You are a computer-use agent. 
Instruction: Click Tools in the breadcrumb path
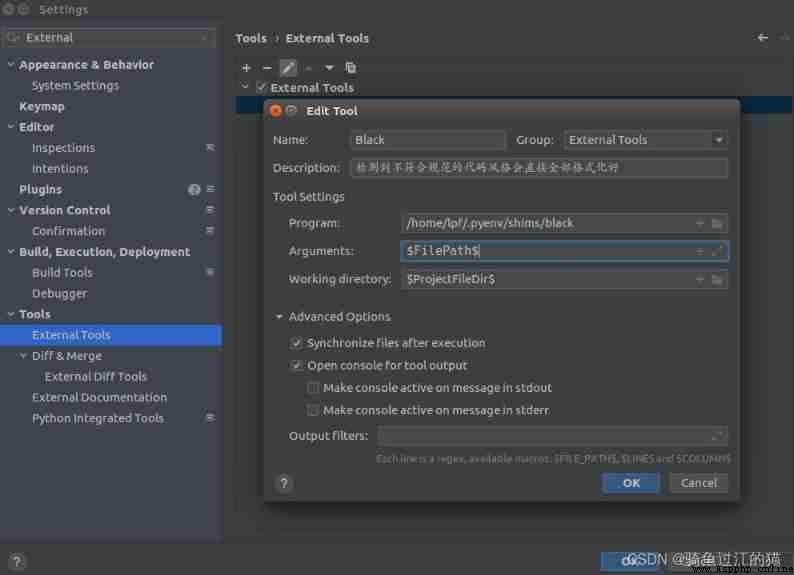click(x=251, y=38)
